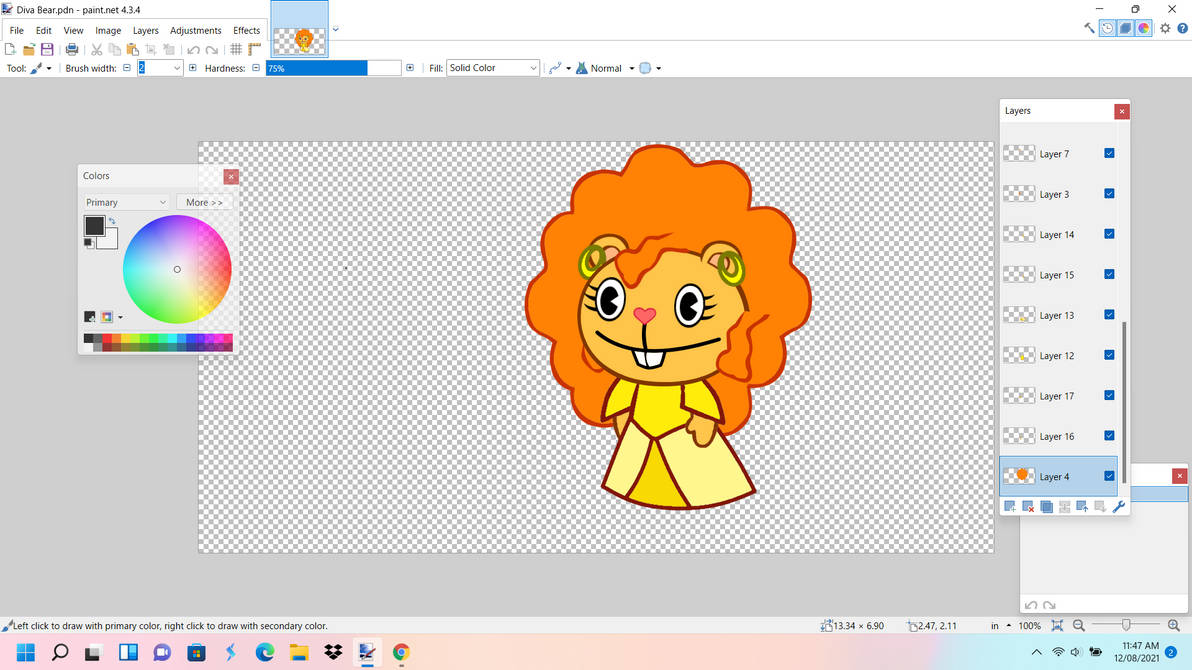Open the Fill Solid Color dropdown
The image size is (1192, 670).
pyautogui.click(x=493, y=68)
